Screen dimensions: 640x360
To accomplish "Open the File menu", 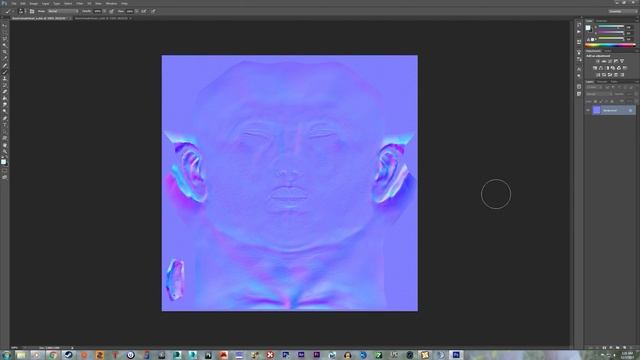I will 14,3.
